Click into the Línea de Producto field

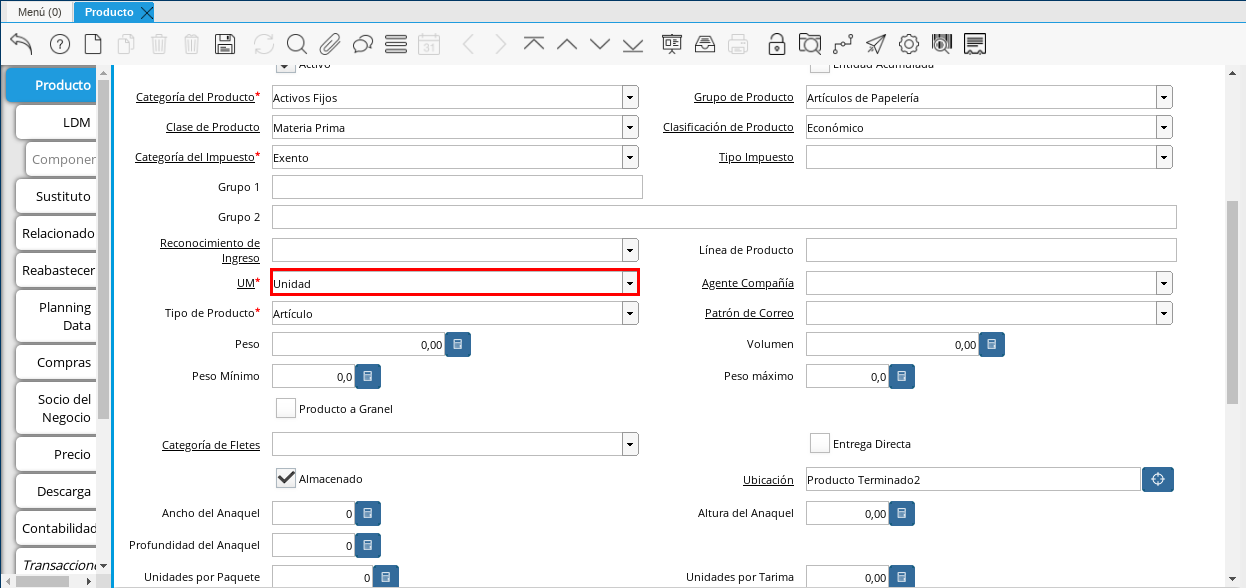pos(991,250)
